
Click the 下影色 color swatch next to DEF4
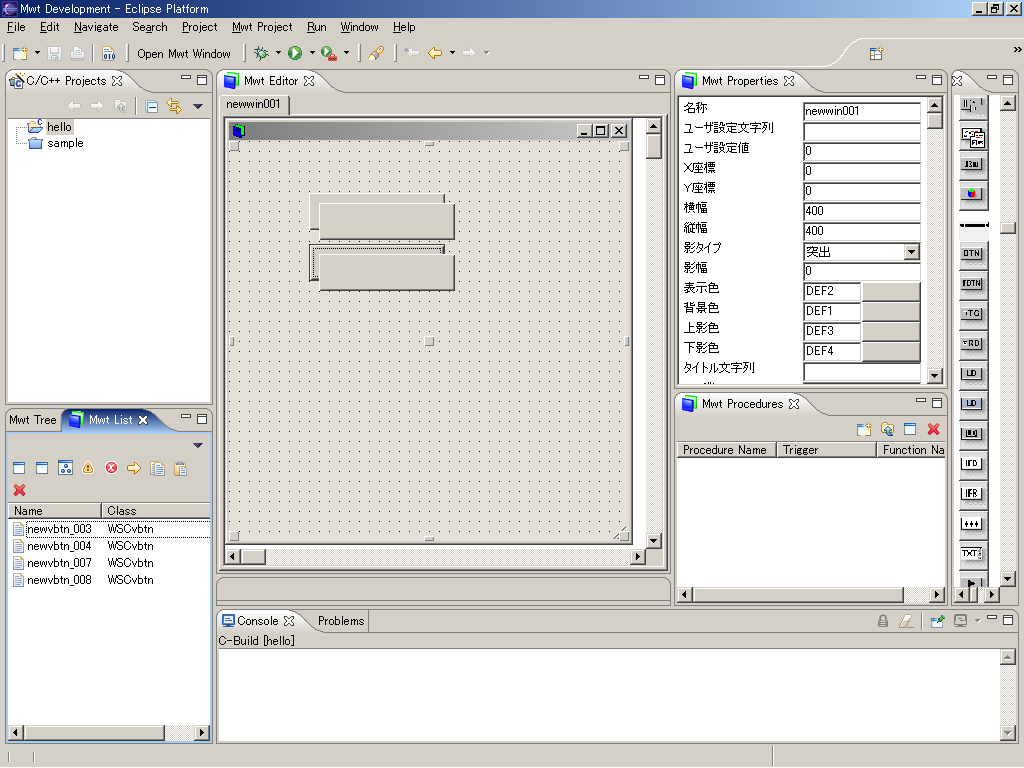(x=891, y=351)
